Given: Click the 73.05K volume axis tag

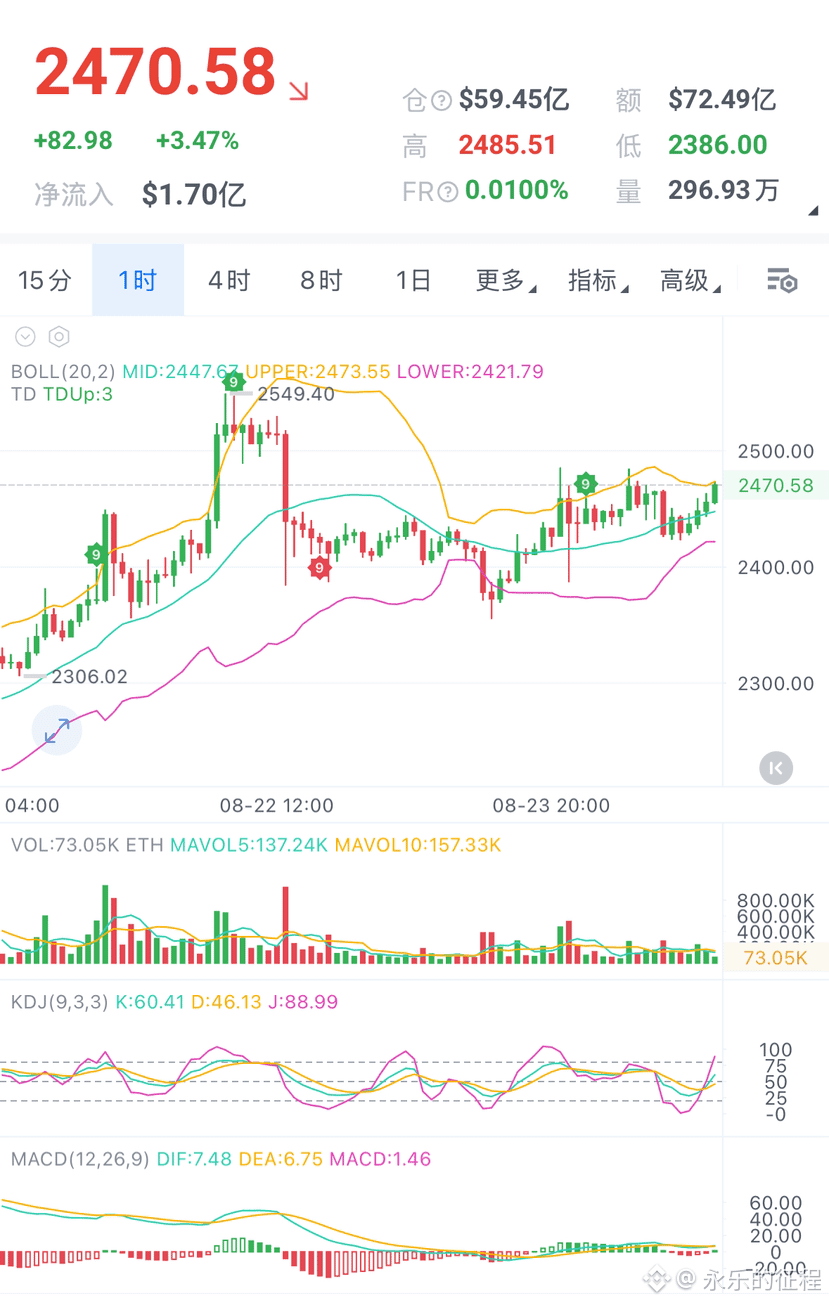Looking at the screenshot, I should point(775,957).
